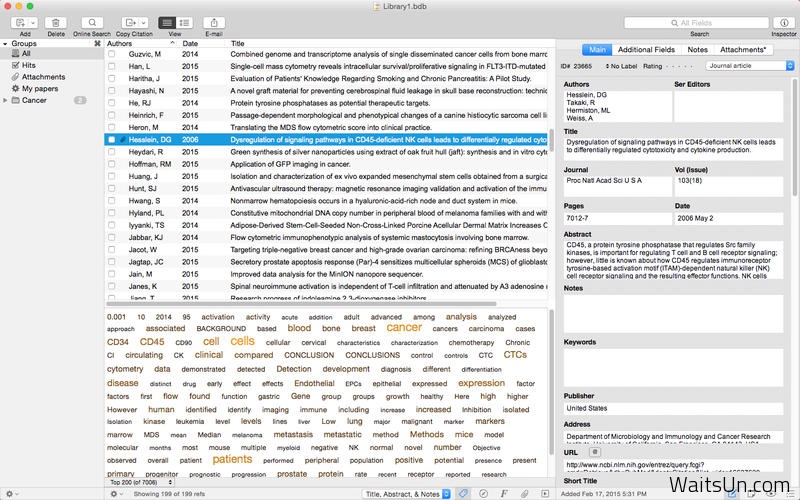Check the box for Hoffman, RM reference

(x=111, y=164)
